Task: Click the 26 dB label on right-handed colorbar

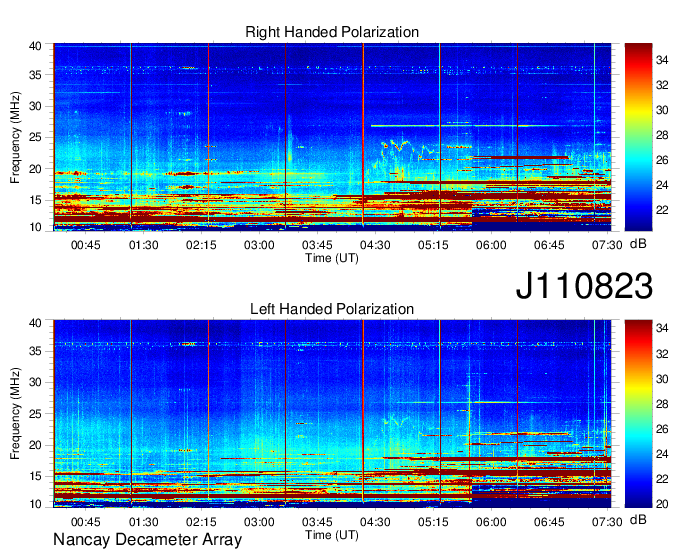Action: (x=662, y=160)
